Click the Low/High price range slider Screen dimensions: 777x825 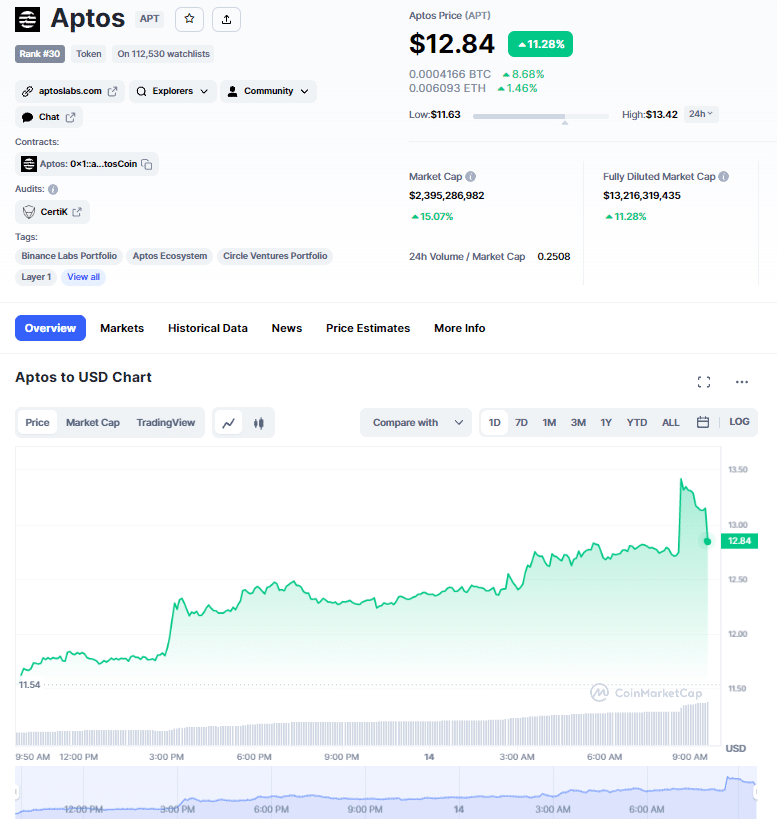point(541,116)
